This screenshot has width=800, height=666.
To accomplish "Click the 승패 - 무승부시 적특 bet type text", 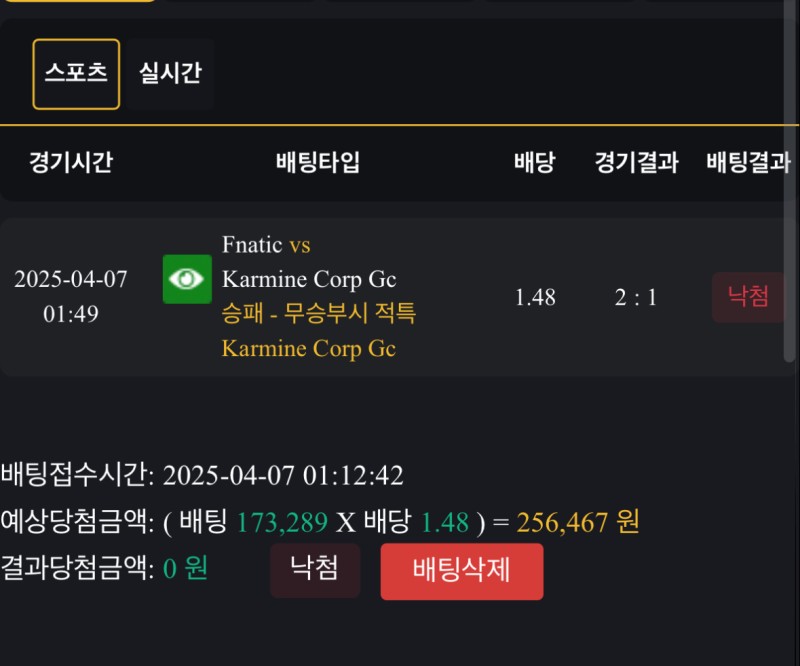I will [x=318, y=314].
